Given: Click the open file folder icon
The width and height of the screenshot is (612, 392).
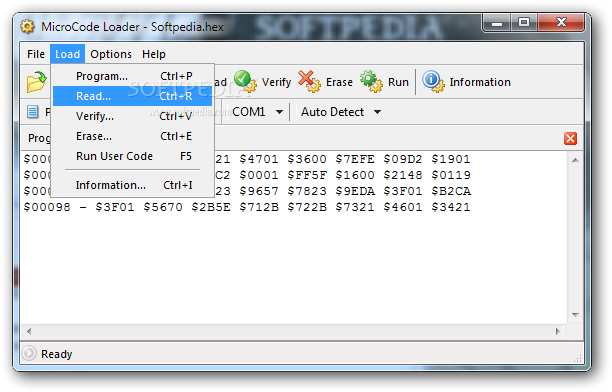Looking at the screenshot, I should 36,82.
